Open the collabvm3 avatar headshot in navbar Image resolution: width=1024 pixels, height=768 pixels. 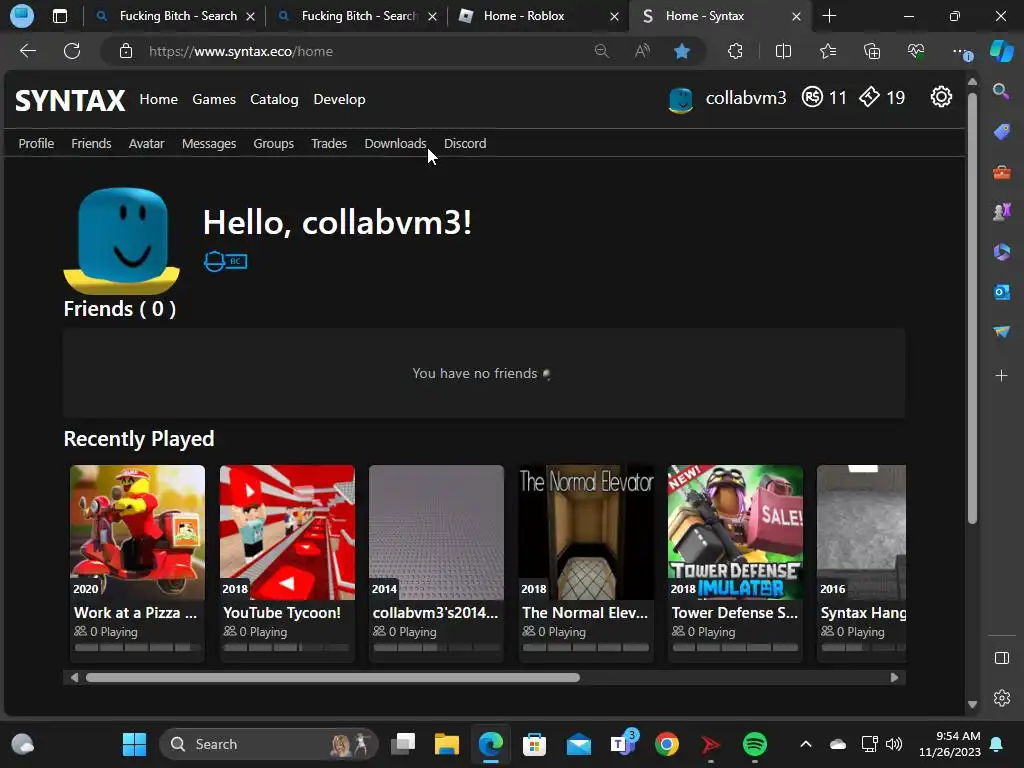(680, 99)
